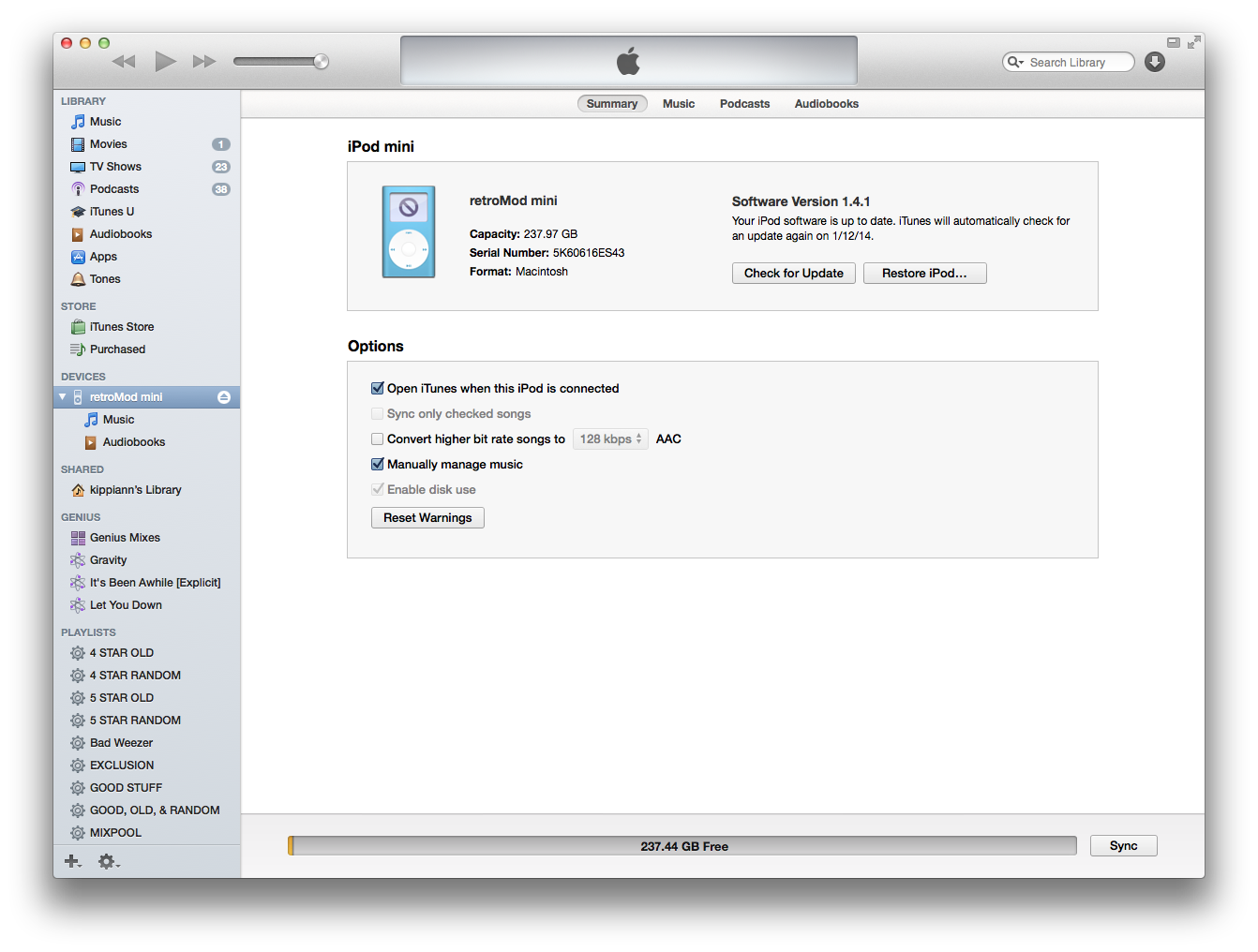Open the Podcasts tab for the iPod

745,104
